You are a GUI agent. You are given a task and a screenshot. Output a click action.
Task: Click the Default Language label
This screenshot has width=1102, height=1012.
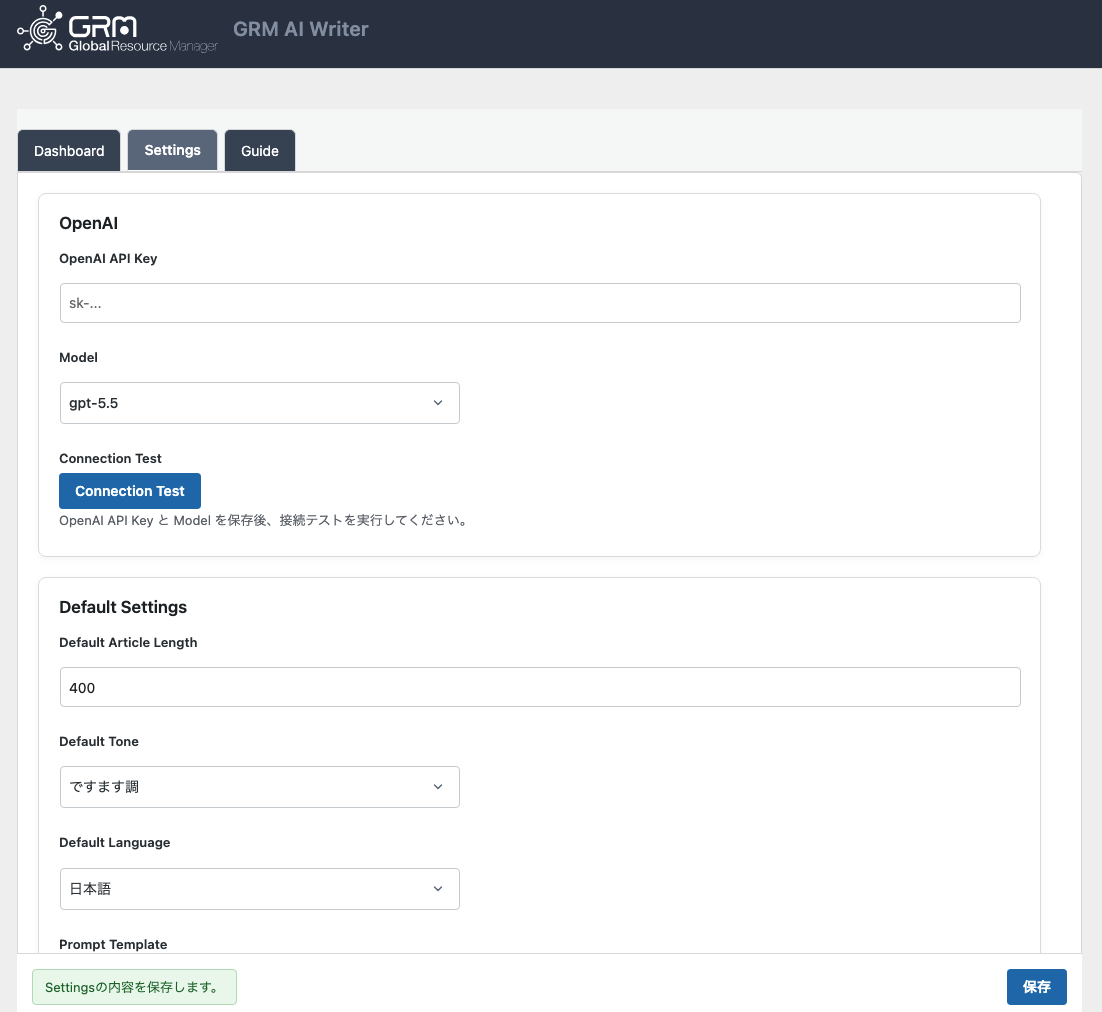click(x=115, y=843)
